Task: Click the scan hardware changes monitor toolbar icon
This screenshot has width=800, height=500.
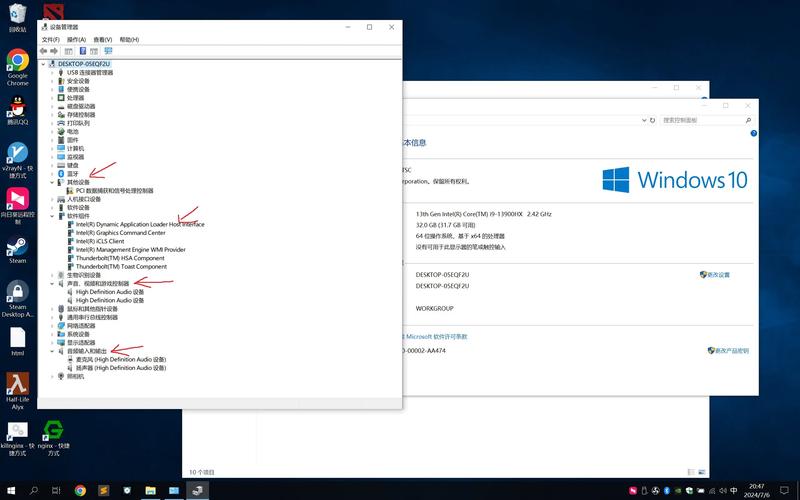Action: pos(108,51)
